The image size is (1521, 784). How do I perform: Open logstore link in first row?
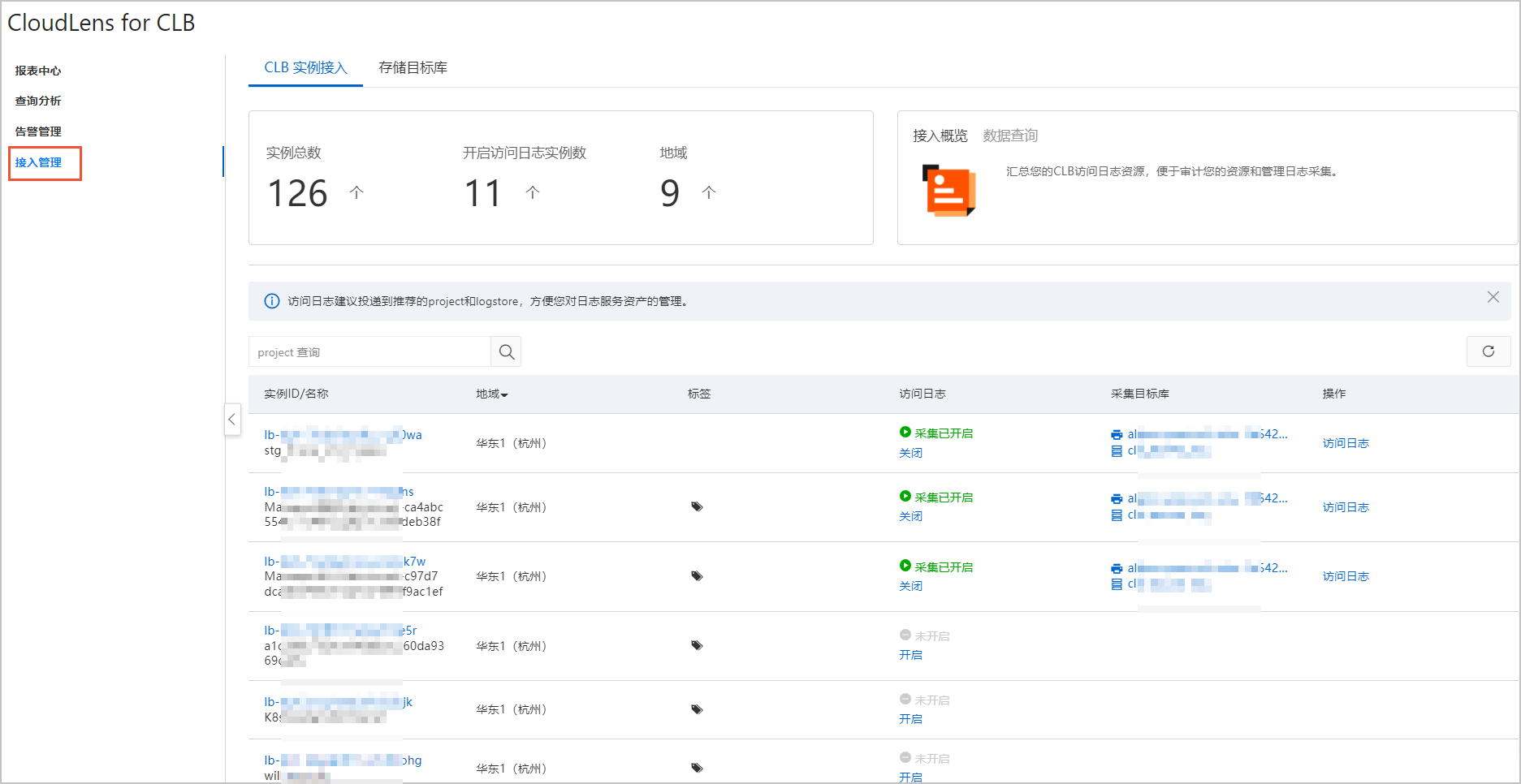[x=1169, y=450]
